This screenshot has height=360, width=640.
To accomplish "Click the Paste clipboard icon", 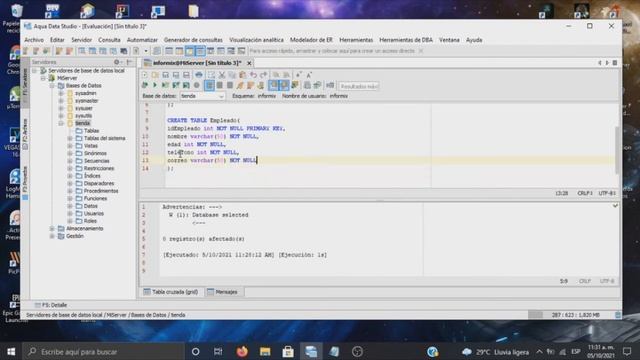I will (x=242, y=75).
